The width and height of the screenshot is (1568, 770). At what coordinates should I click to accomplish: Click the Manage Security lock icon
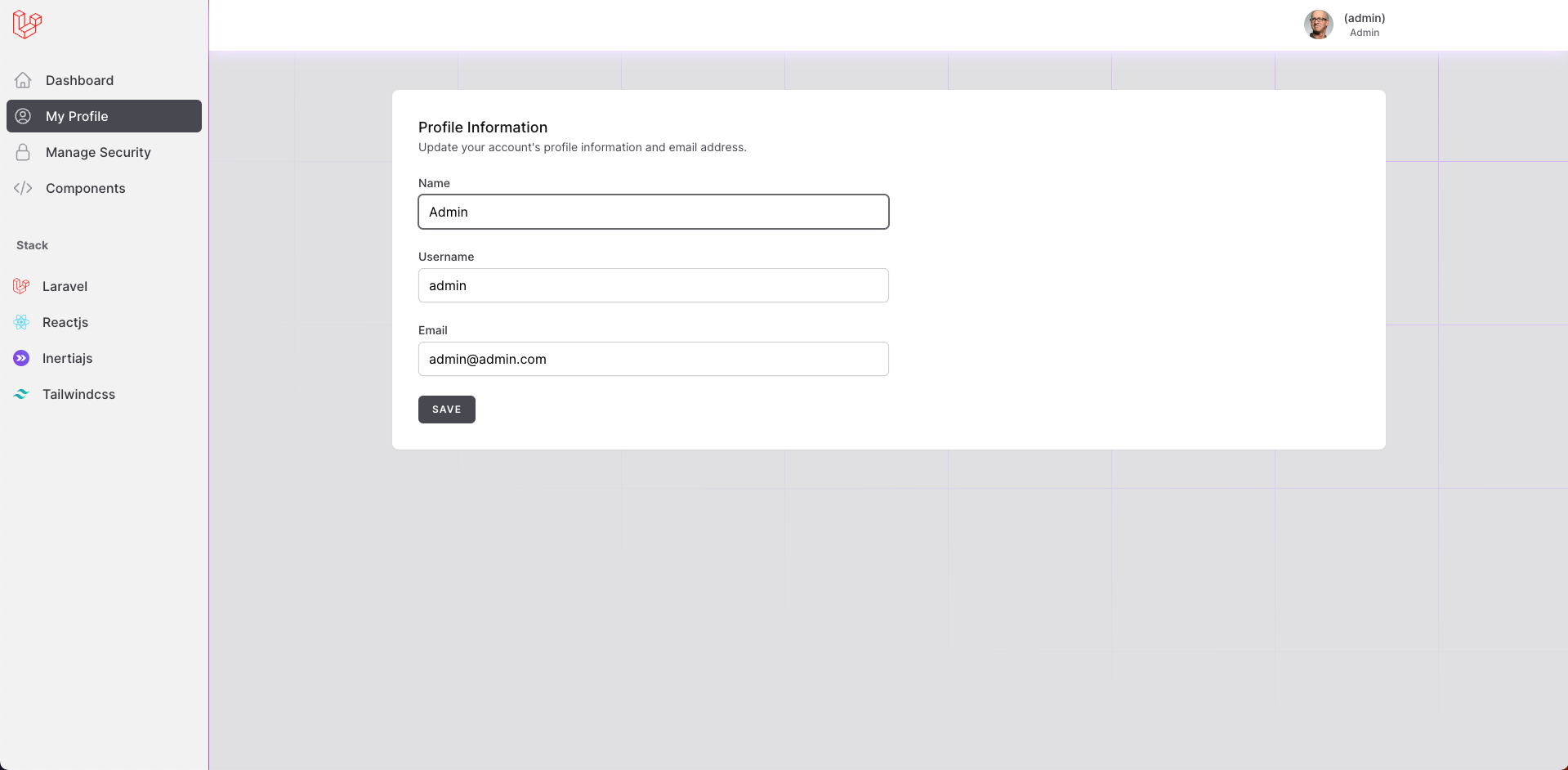tap(23, 152)
